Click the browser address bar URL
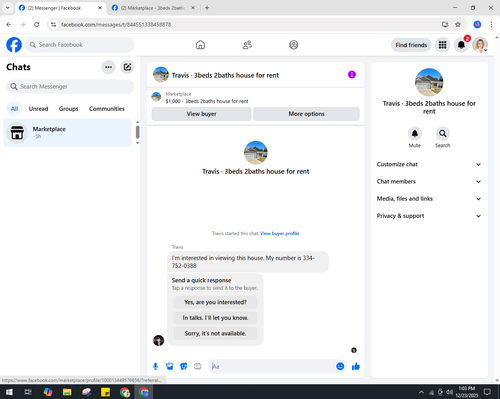The height and width of the screenshot is (399, 500). pyautogui.click(x=116, y=24)
